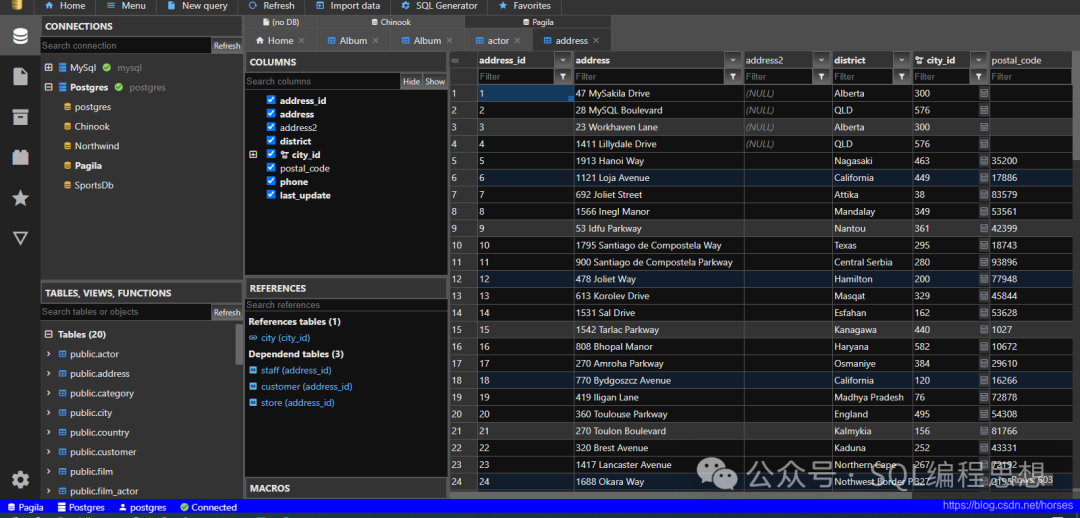This screenshot has width=1080, height=518.
Task: Open the plugins sidebar icon
Action: [20, 157]
